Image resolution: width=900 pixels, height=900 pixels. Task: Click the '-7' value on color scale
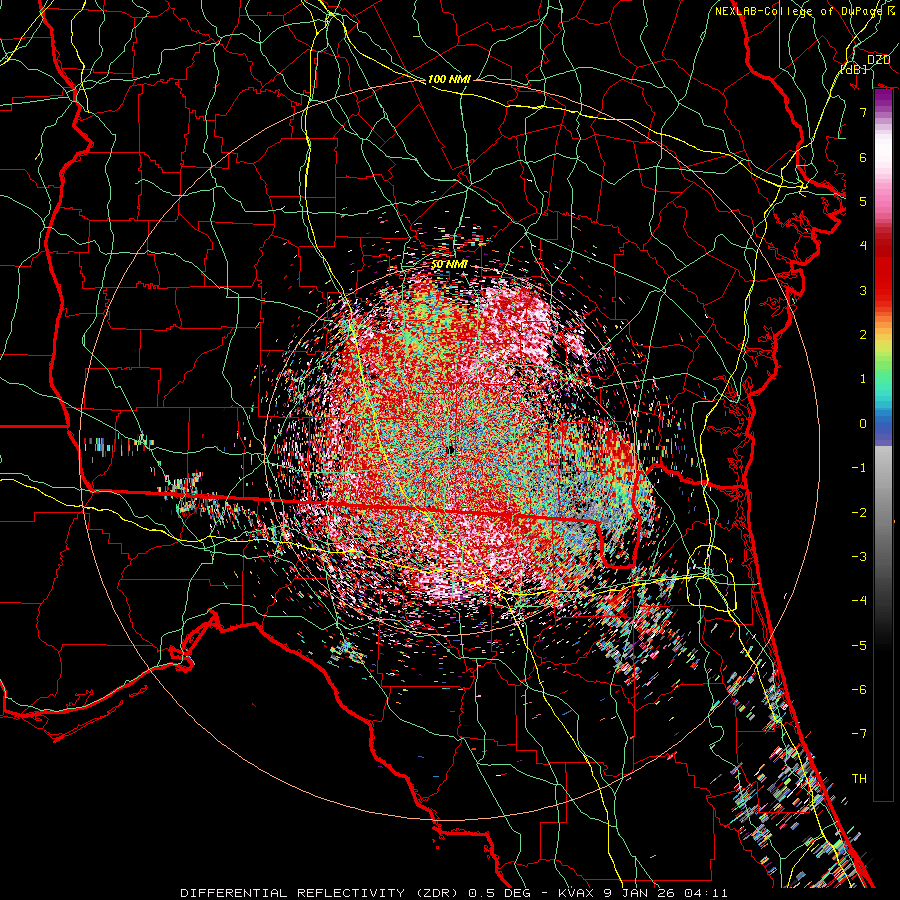pos(859,734)
